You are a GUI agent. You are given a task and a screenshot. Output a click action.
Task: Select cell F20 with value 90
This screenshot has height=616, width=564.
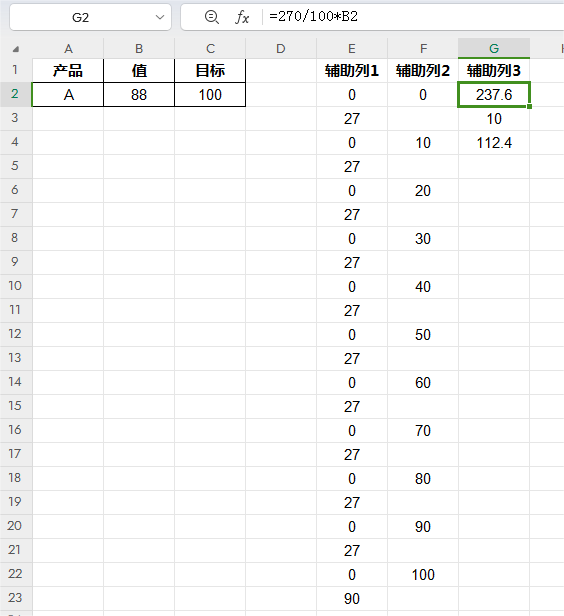point(423,526)
